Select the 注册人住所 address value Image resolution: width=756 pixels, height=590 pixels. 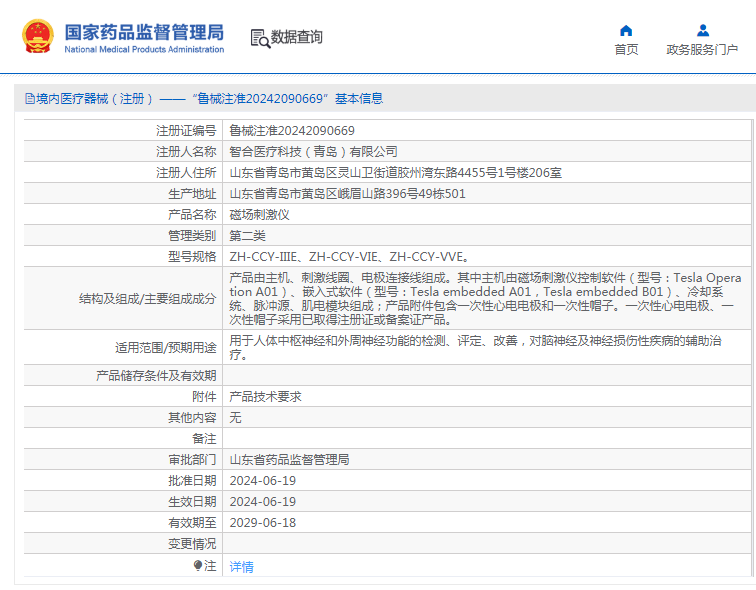click(x=395, y=173)
